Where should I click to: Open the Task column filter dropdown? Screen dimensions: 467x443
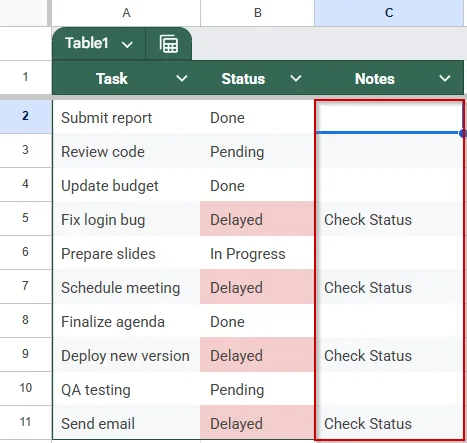(182, 79)
